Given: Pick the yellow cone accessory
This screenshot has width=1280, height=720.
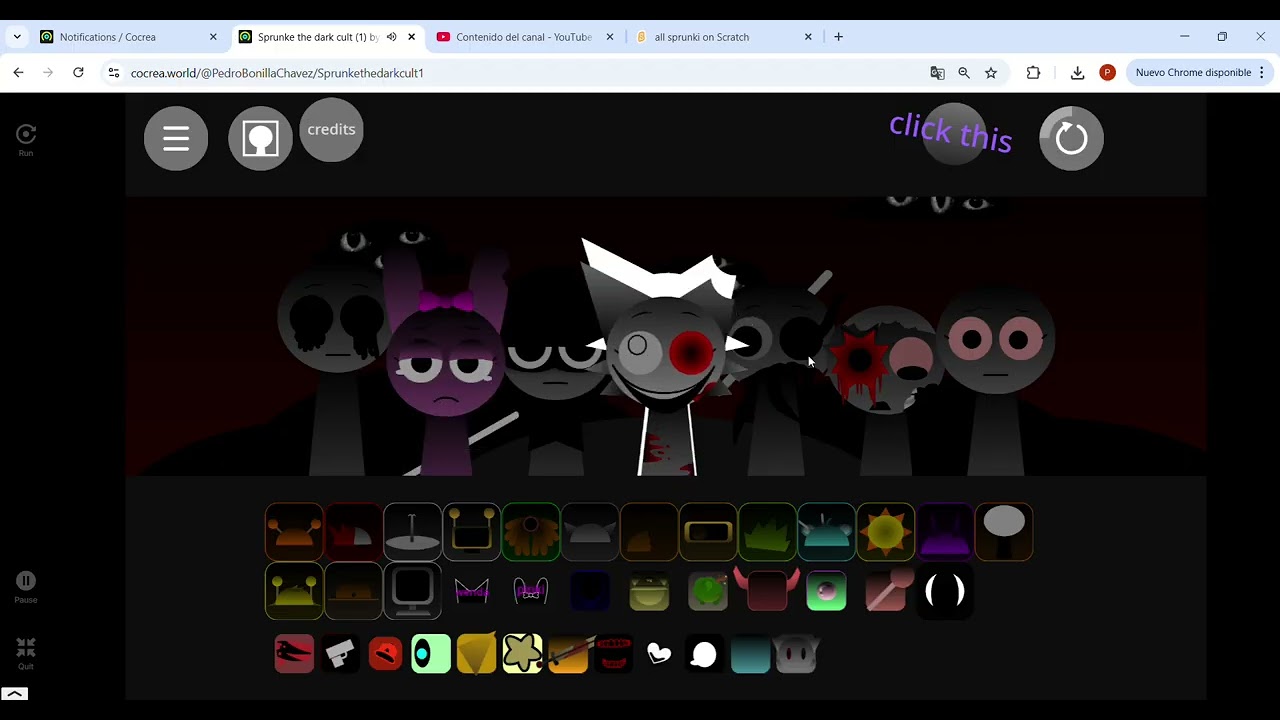Looking at the screenshot, I should 477,654.
